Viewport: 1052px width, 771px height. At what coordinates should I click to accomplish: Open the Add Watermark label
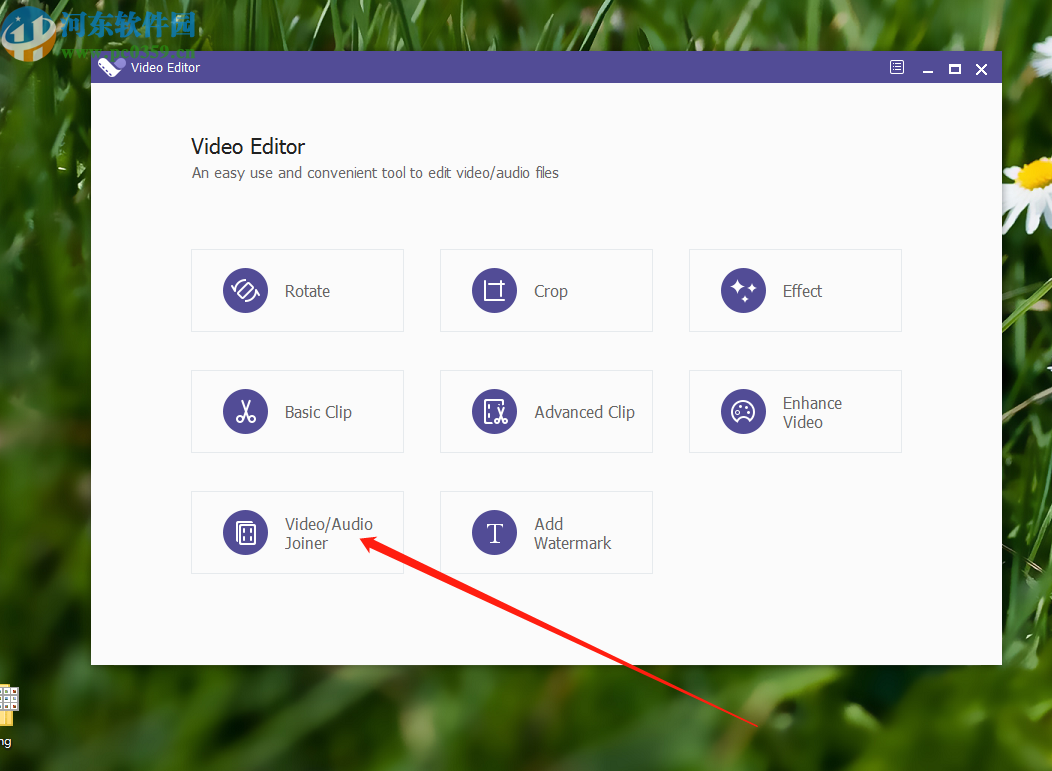tap(572, 533)
